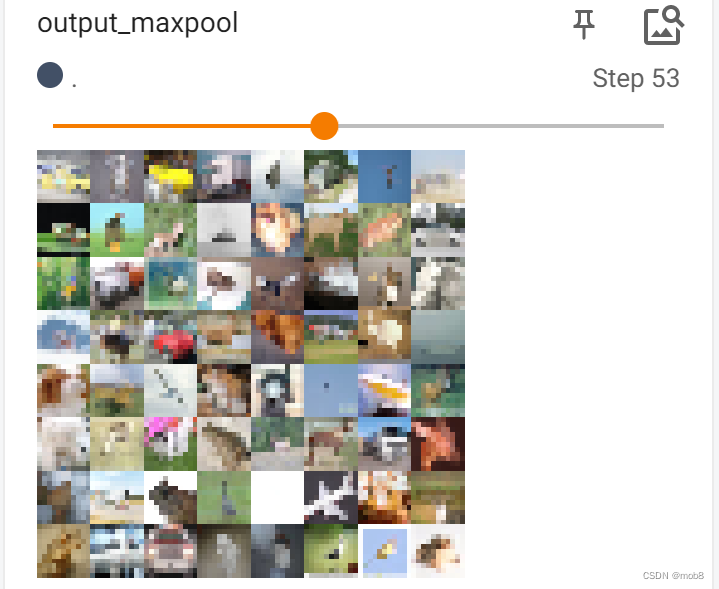Click the orange-red animal on dark tile

pos(438,444)
